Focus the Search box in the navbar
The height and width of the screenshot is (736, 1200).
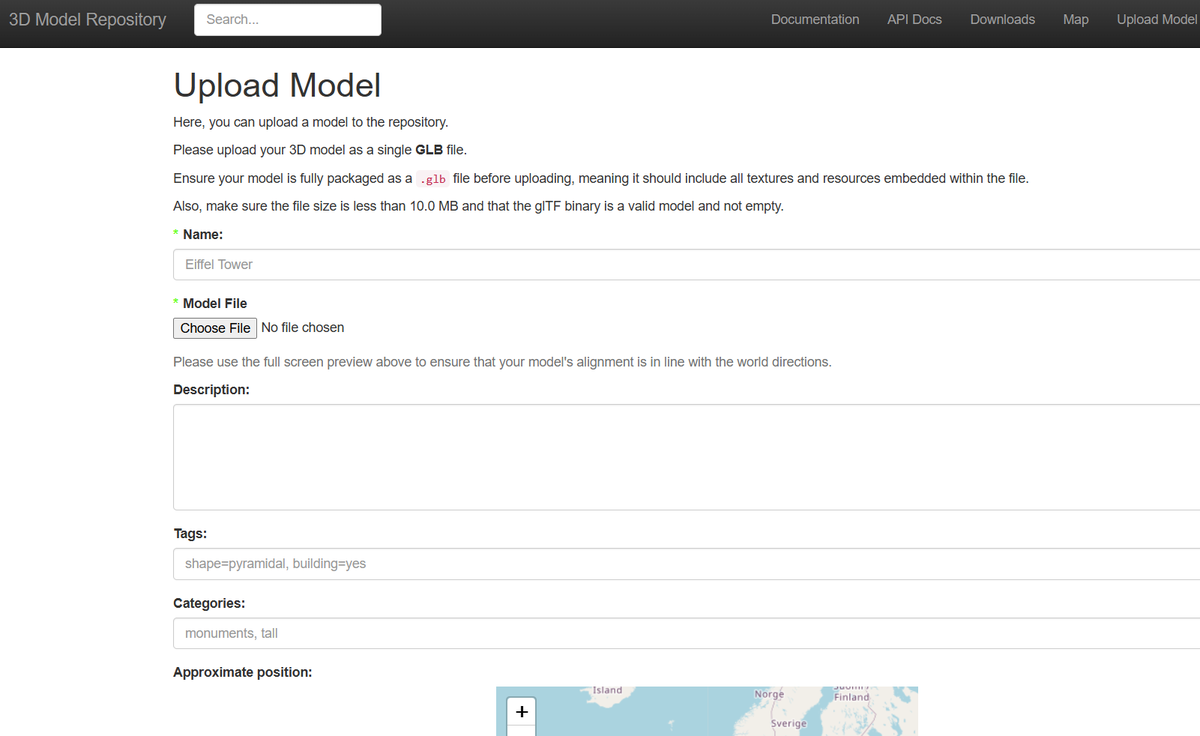click(x=287, y=20)
